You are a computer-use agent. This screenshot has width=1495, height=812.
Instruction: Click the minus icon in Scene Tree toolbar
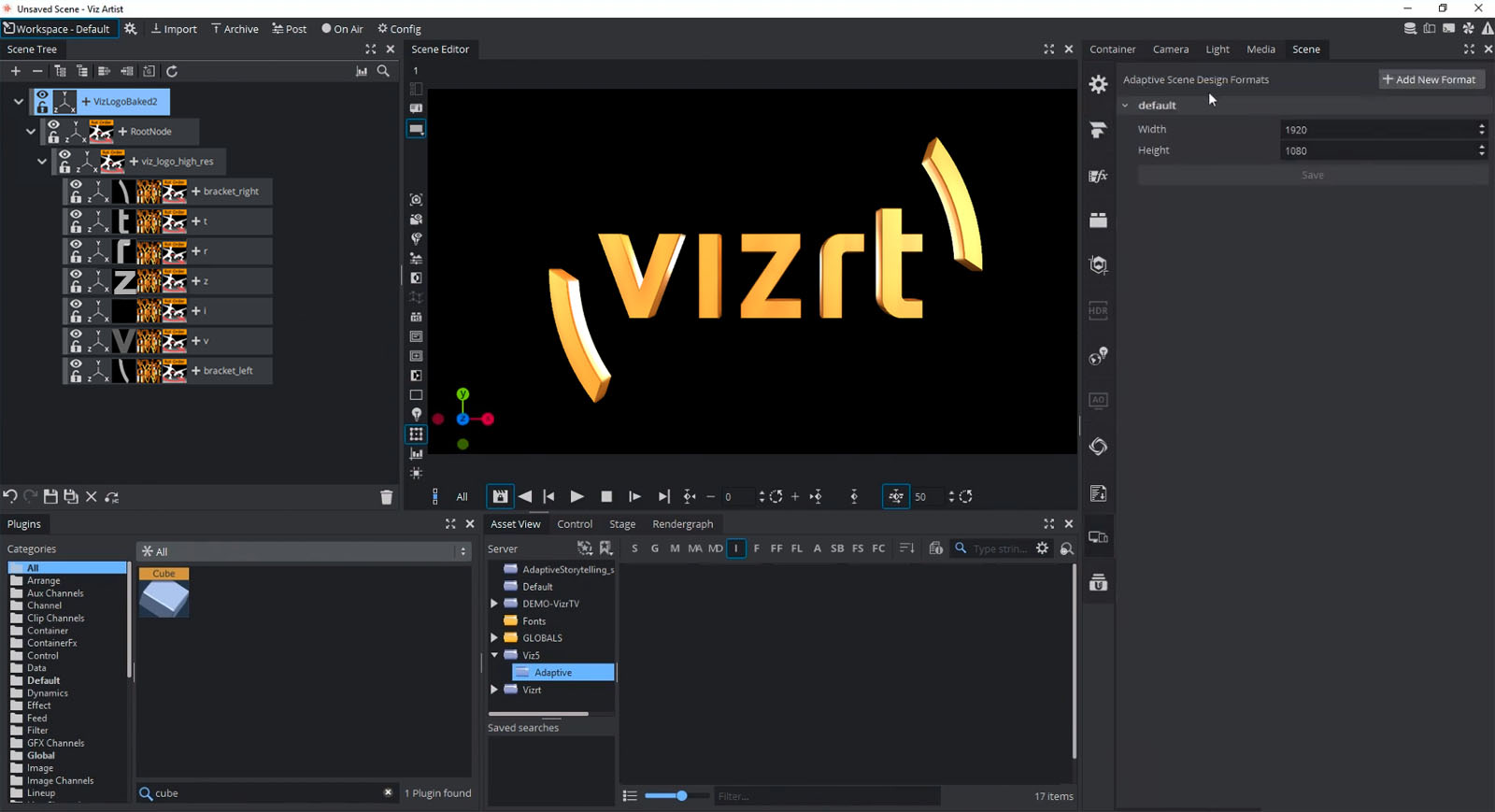click(x=37, y=71)
